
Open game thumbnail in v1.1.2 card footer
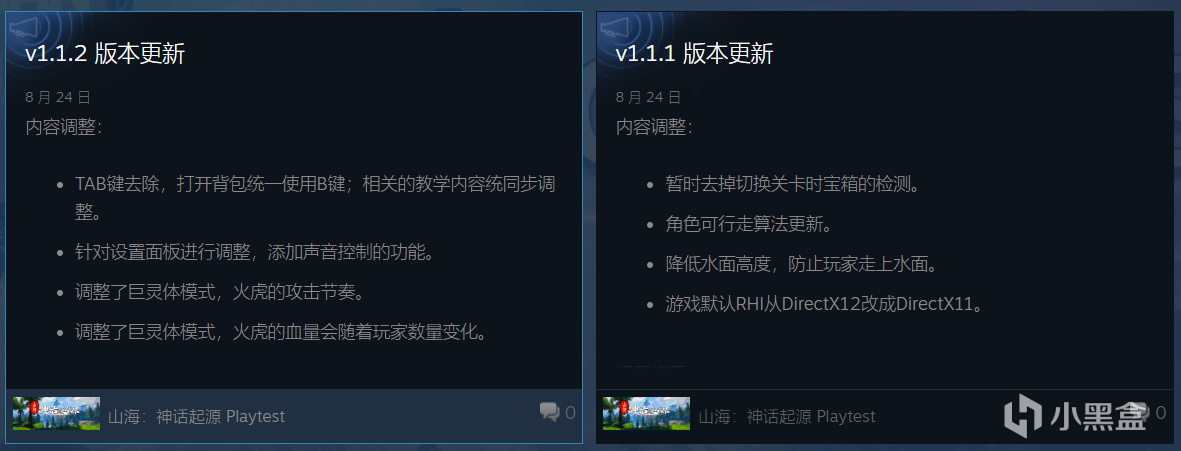point(56,413)
